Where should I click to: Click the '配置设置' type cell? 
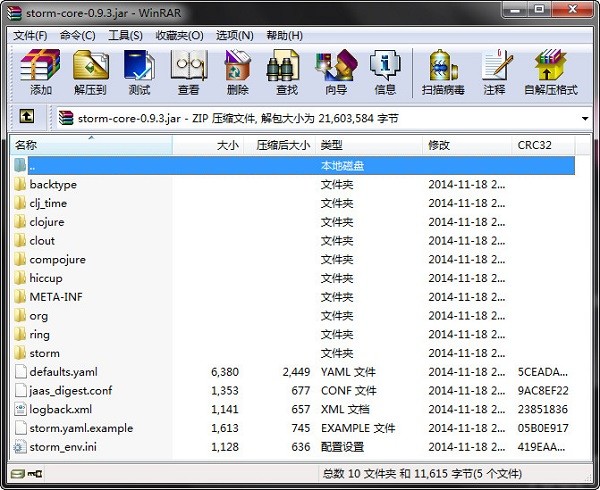(x=342, y=447)
